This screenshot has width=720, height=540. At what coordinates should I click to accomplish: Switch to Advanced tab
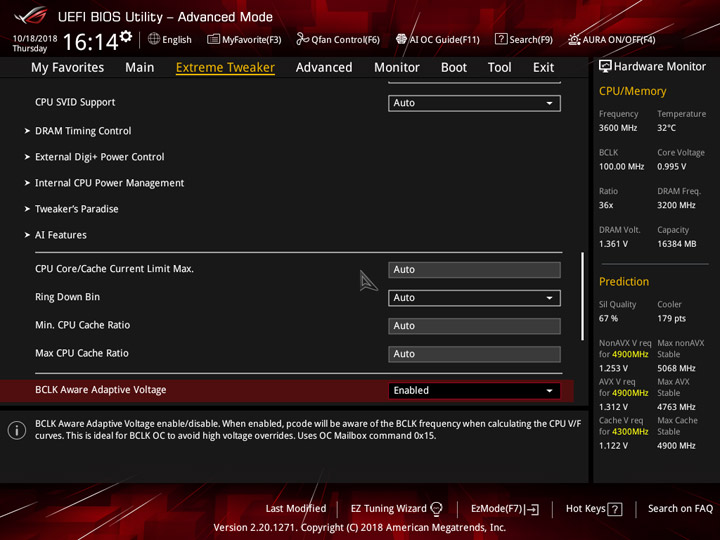point(324,68)
